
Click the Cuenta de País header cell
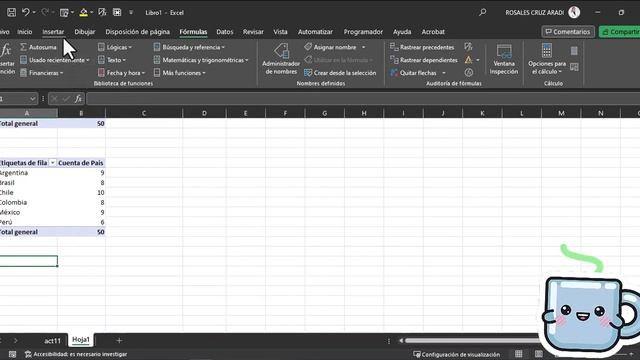point(81,163)
